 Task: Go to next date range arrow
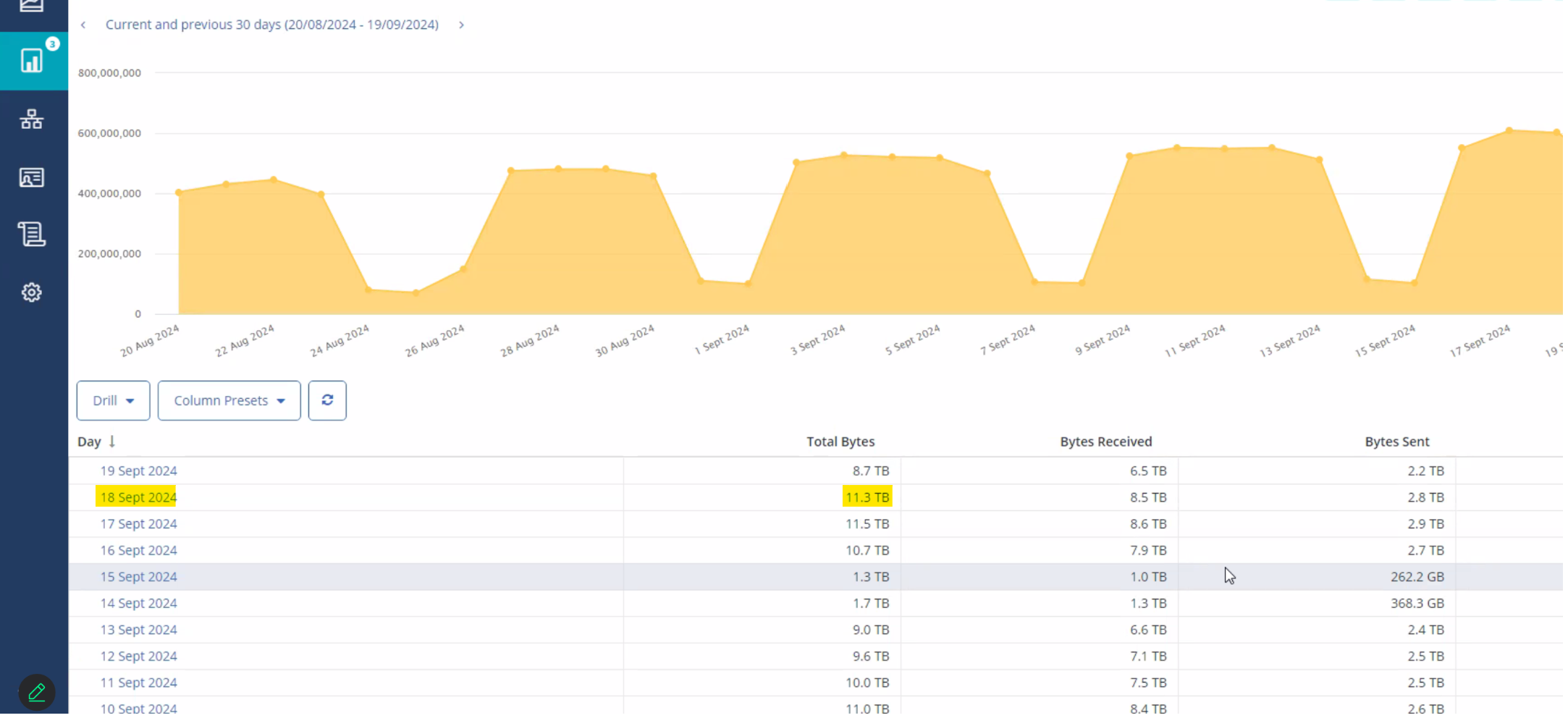[x=463, y=25]
